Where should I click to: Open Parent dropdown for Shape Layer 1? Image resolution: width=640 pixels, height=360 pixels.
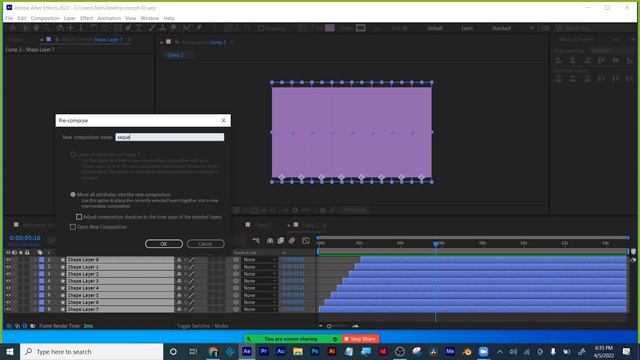tap(260, 267)
